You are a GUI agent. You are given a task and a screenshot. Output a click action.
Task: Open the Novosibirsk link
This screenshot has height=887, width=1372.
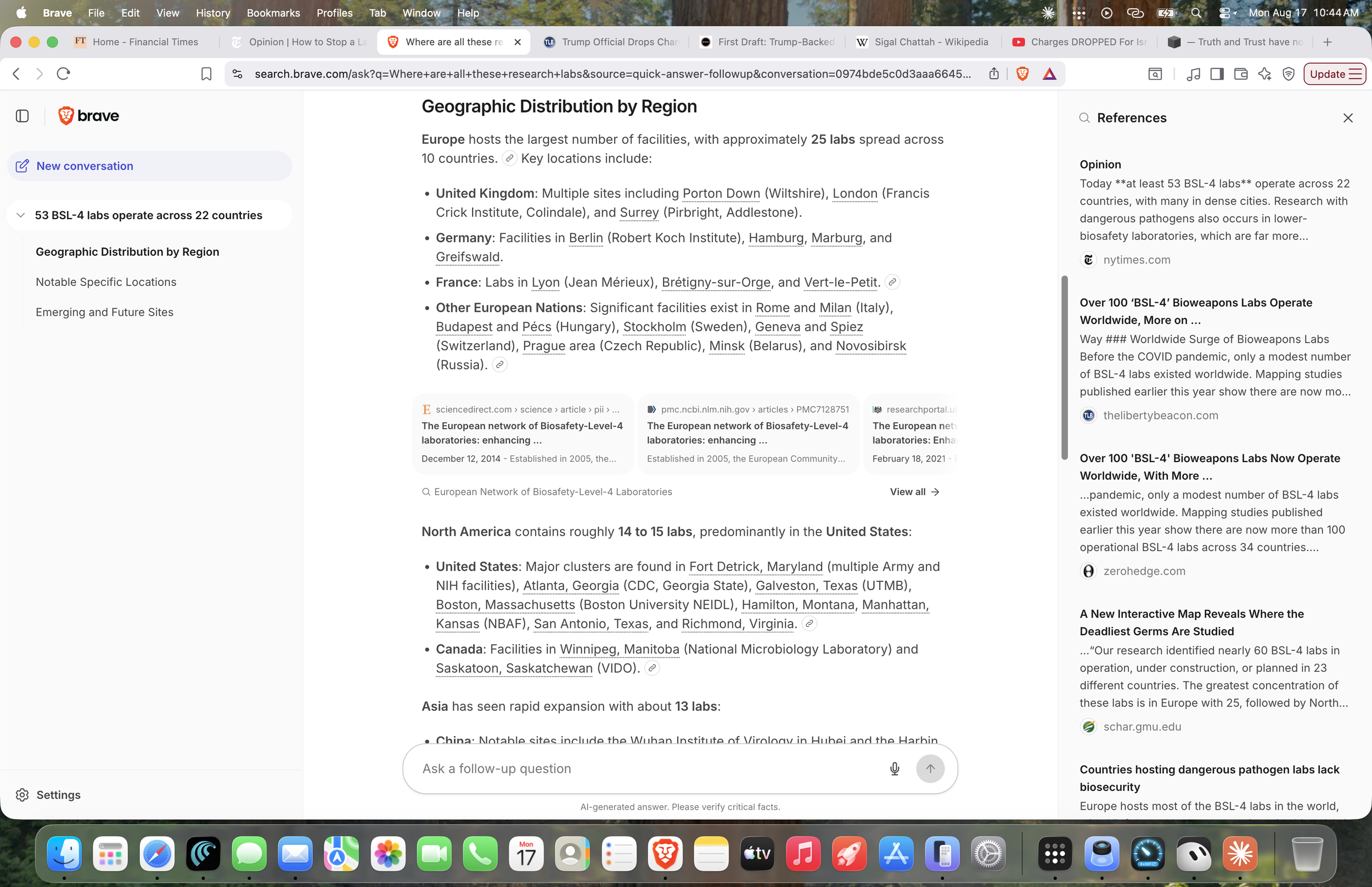[x=870, y=346]
